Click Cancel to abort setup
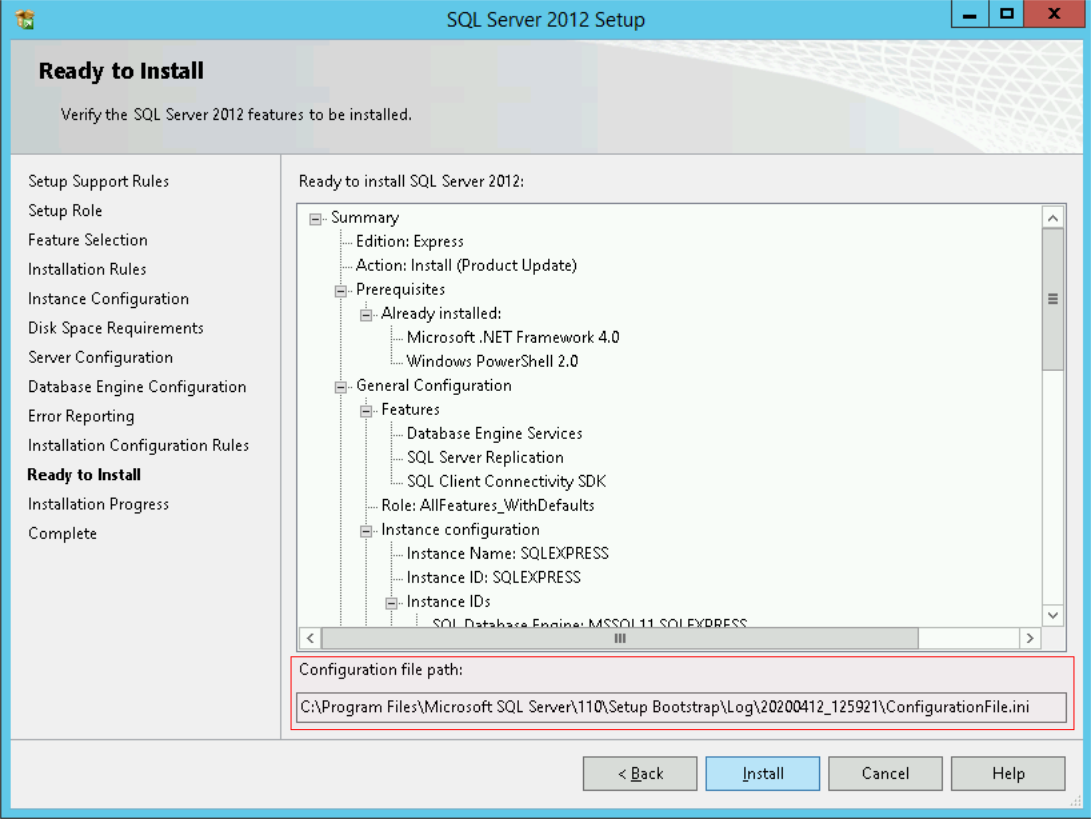 pyautogui.click(x=884, y=773)
